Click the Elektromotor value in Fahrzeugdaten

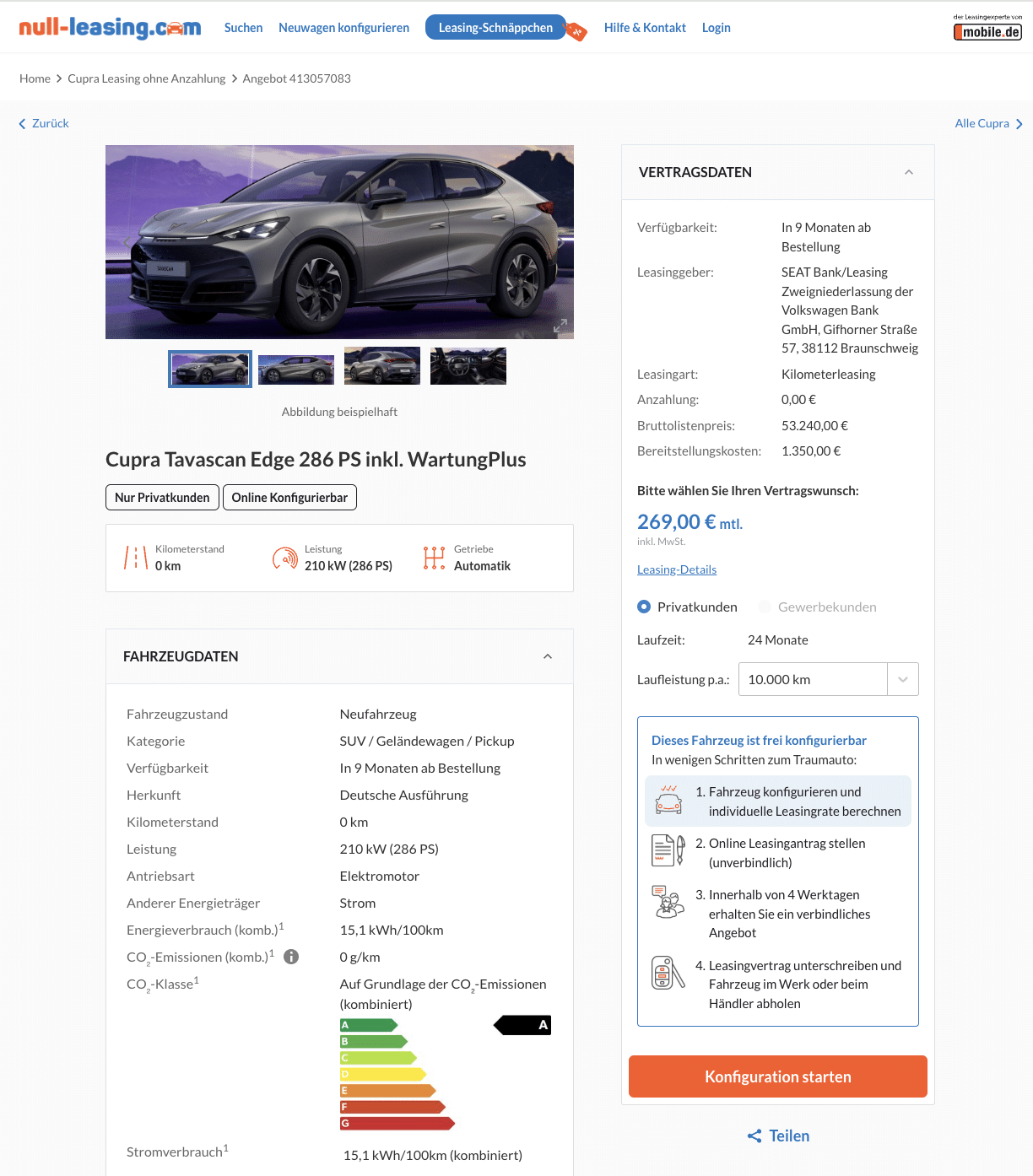[379, 876]
